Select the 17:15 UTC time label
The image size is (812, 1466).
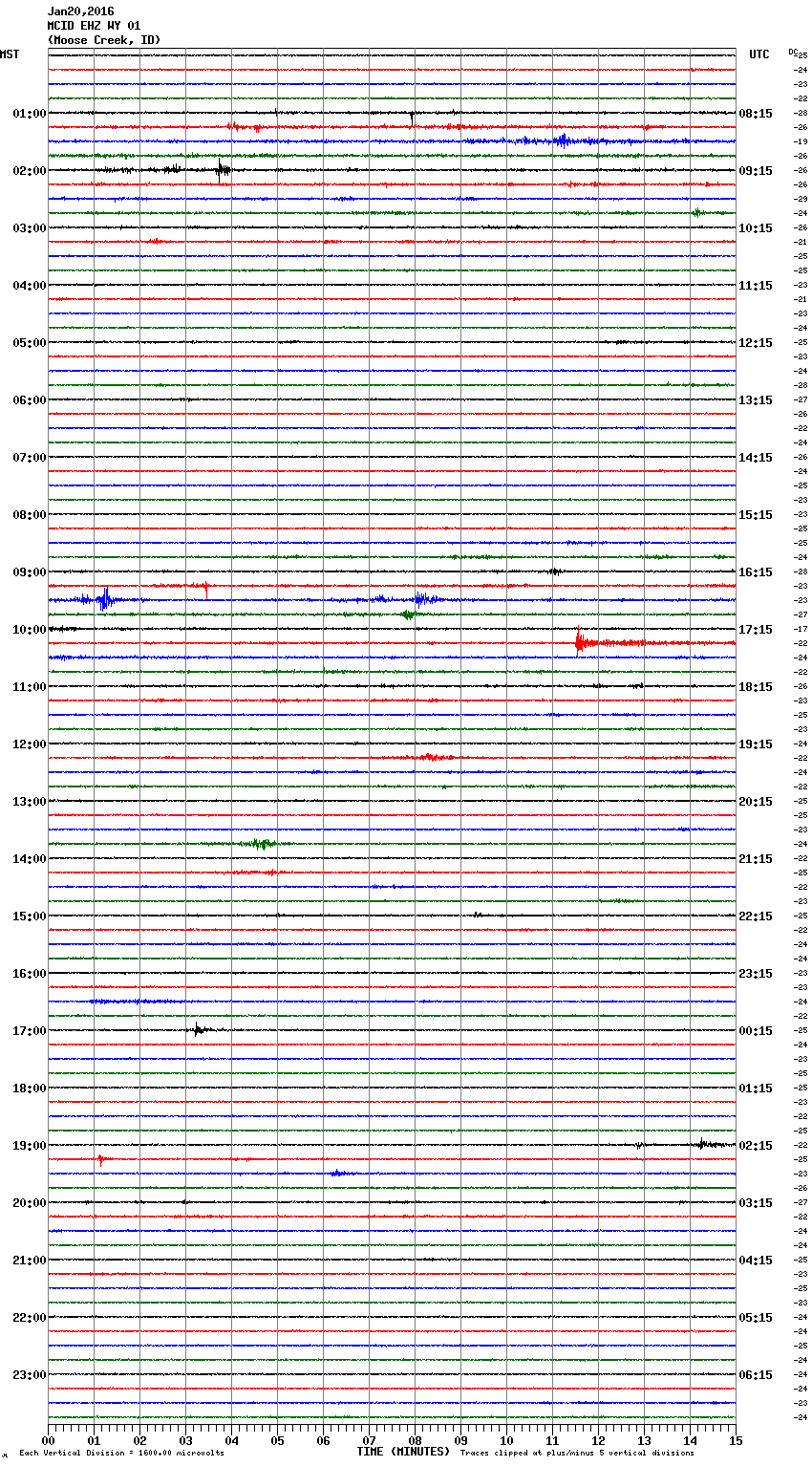tap(756, 630)
